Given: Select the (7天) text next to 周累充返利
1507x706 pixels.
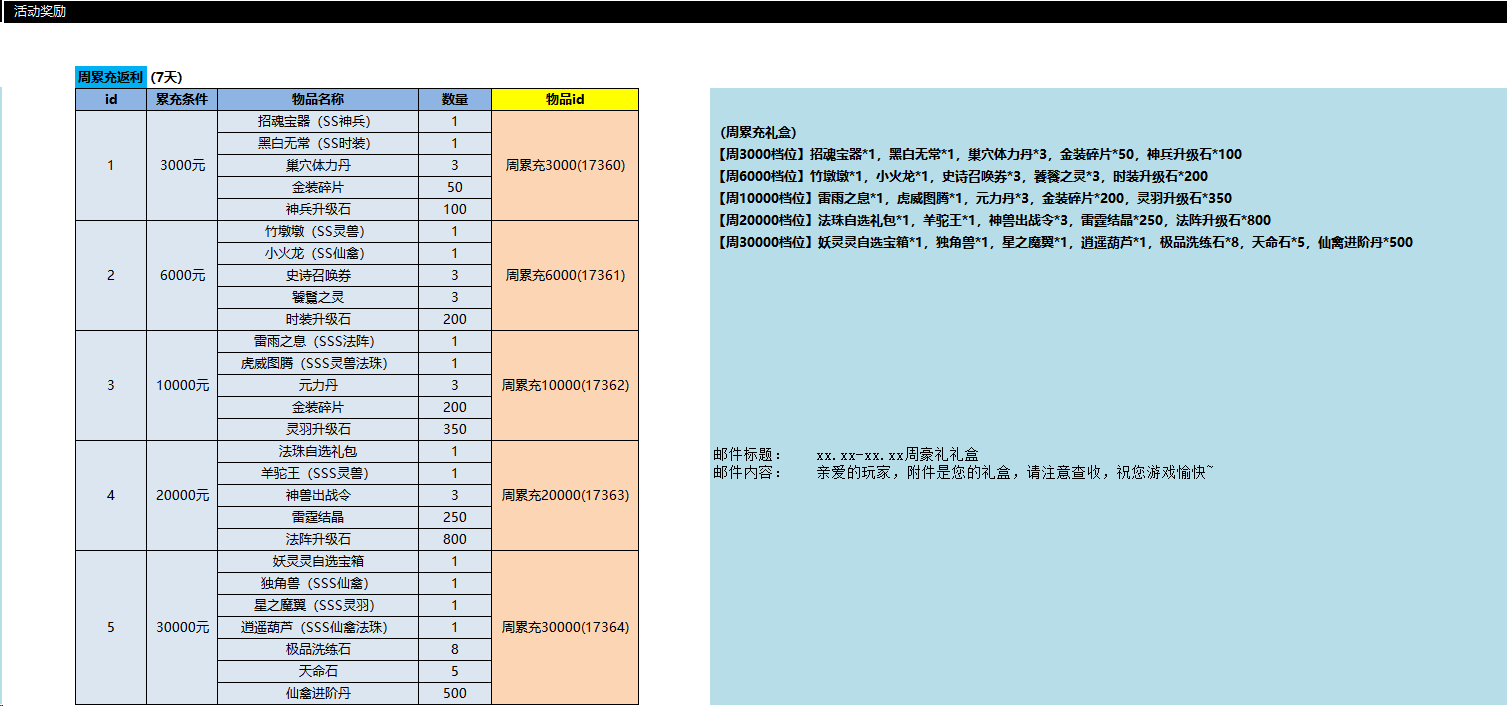Looking at the screenshot, I should click(x=166, y=77).
